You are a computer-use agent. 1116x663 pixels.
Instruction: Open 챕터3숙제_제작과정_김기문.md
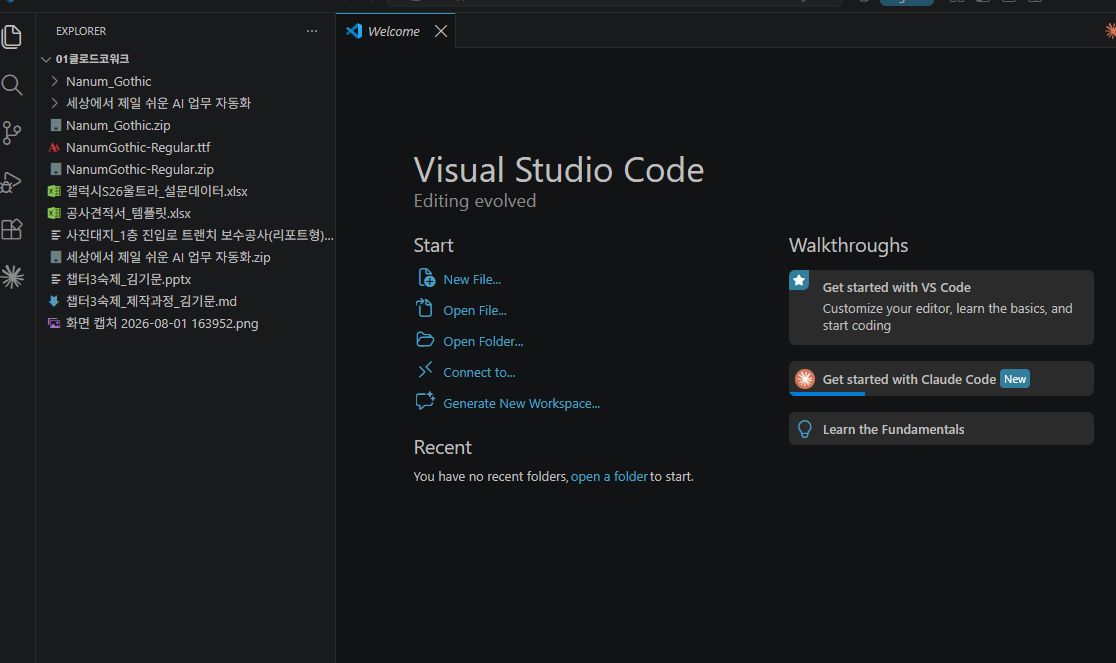pos(185,302)
